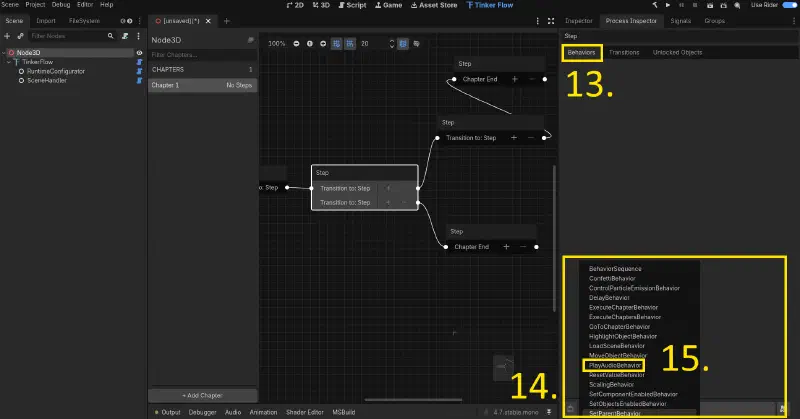Select the Chapter 1 row
This screenshot has width=800, height=419.
203,85
